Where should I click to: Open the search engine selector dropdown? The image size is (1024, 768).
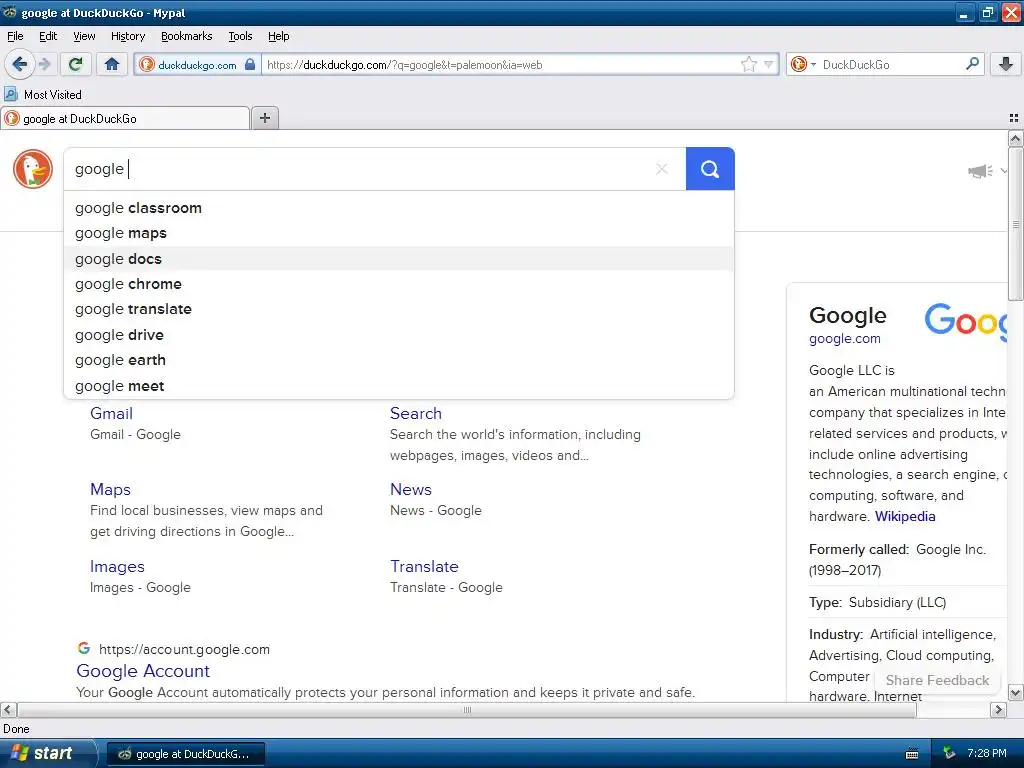(803, 64)
